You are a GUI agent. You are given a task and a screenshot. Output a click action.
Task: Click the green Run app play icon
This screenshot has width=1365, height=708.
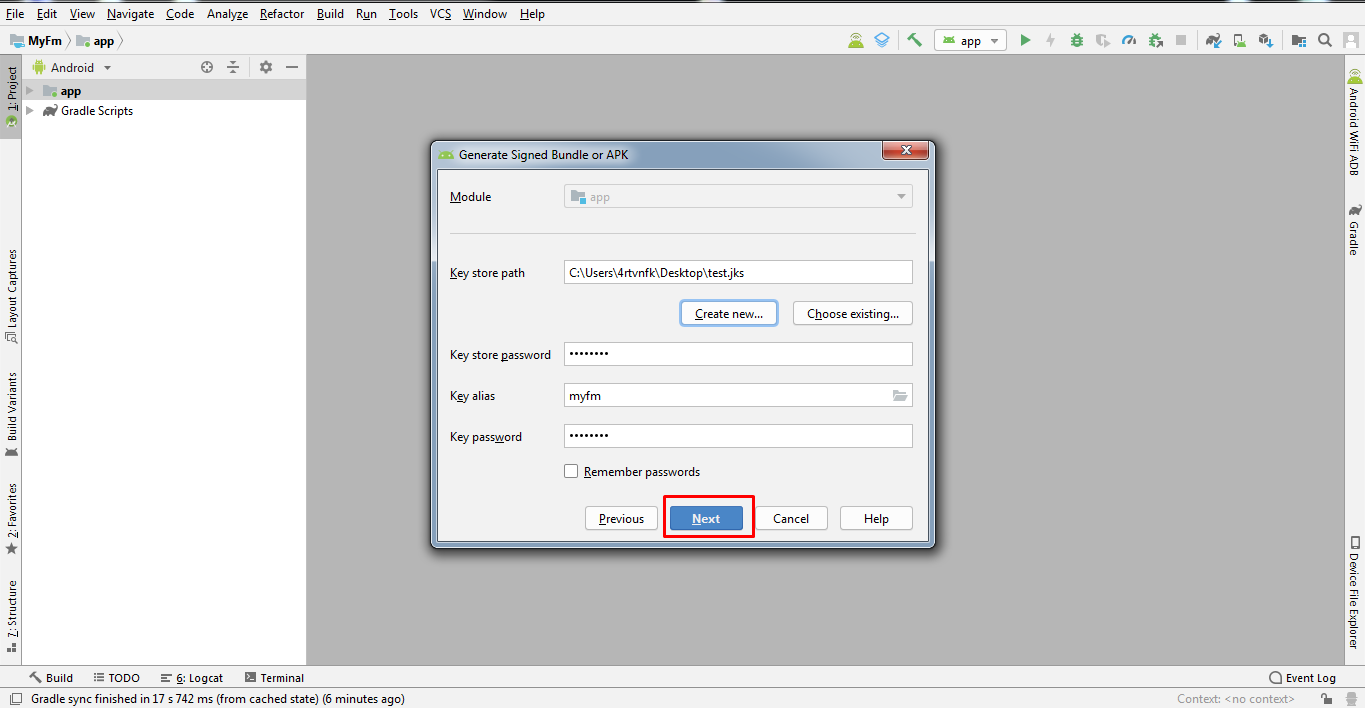[x=1025, y=41]
